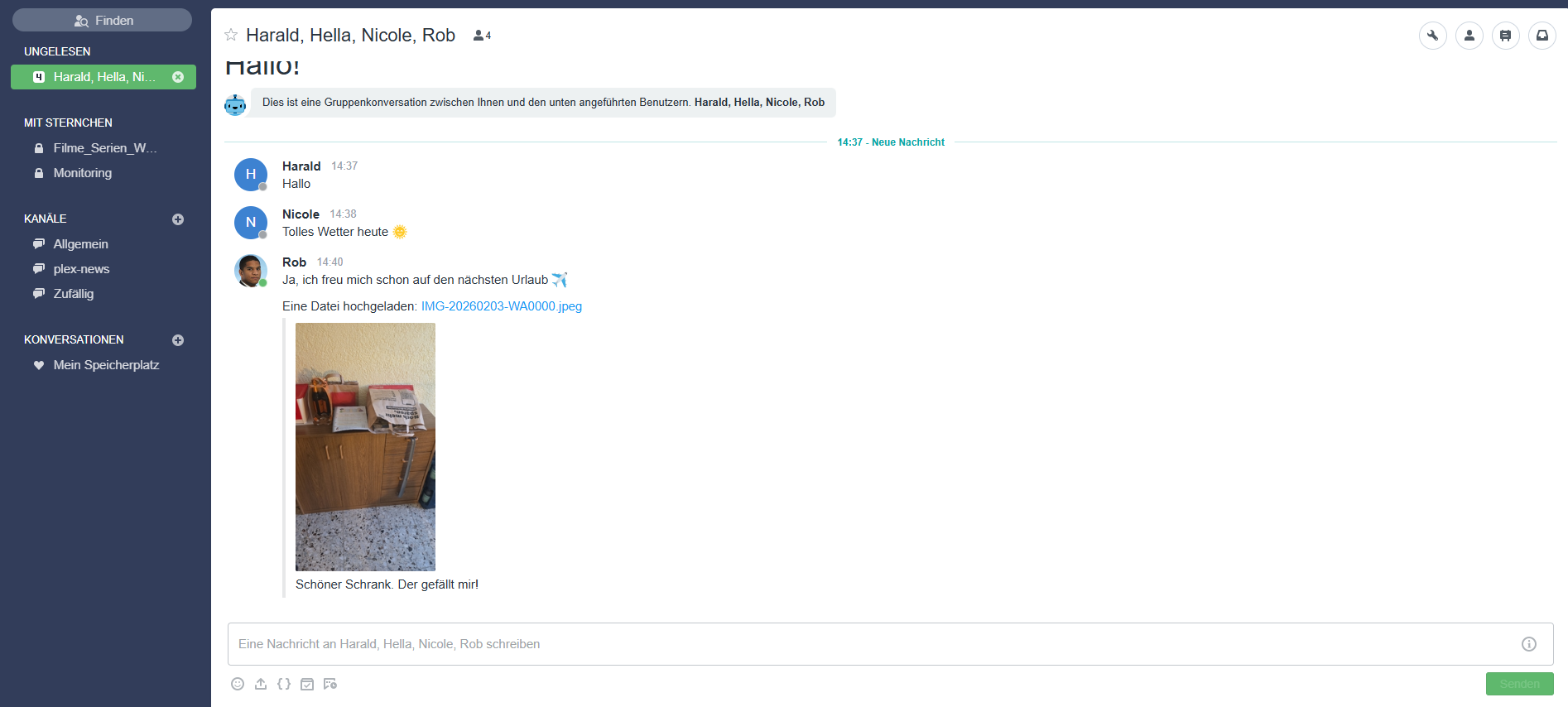Click the Harald username in message
1568x707 pixels.
tap(301, 166)
